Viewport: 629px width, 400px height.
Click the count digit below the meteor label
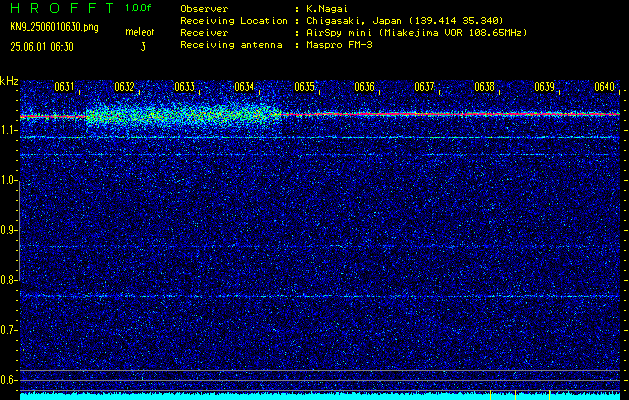(x=143, y=47)
